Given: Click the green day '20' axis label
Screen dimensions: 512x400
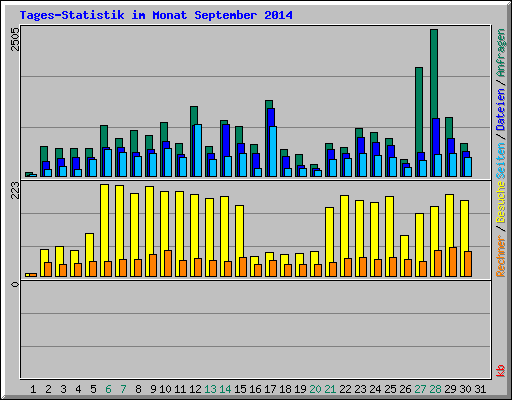Looking at the screenshot, I should tap(315, 389).
